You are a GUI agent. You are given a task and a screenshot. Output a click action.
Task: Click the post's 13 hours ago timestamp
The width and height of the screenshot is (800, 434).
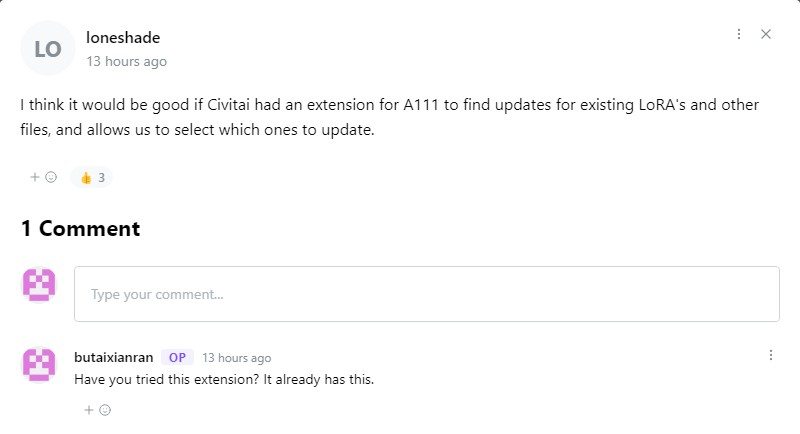tap(126, 61)
